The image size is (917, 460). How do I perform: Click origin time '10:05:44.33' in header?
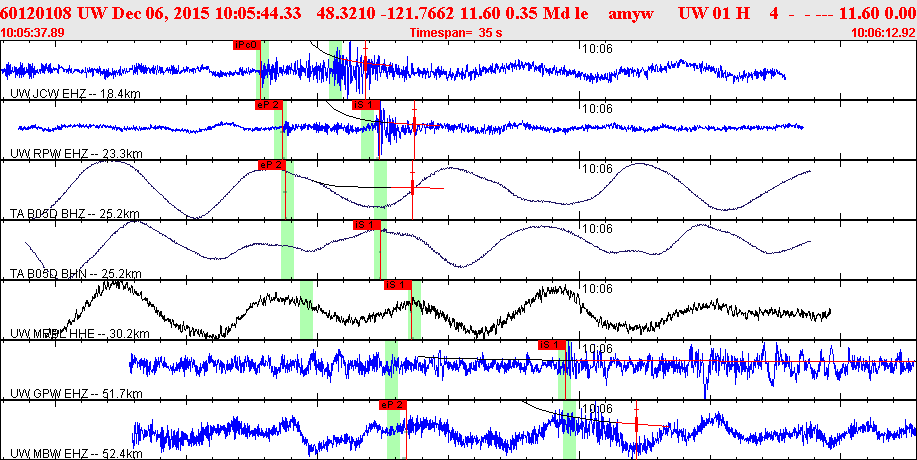[266, 14]
